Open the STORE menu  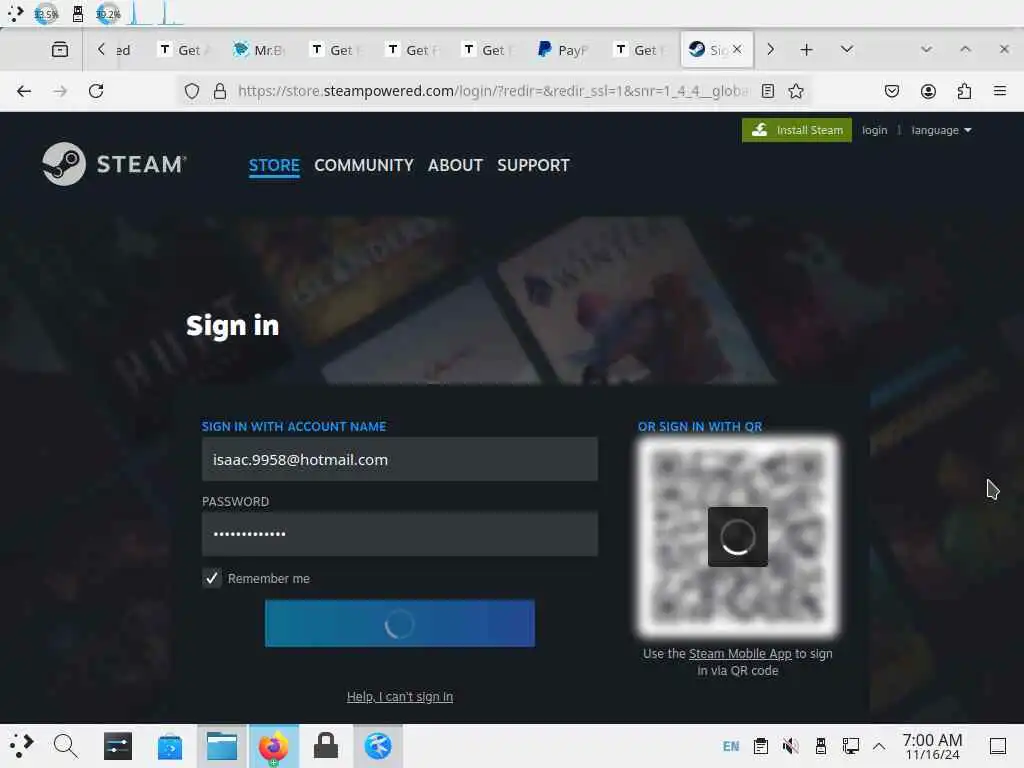pos(274,165)
